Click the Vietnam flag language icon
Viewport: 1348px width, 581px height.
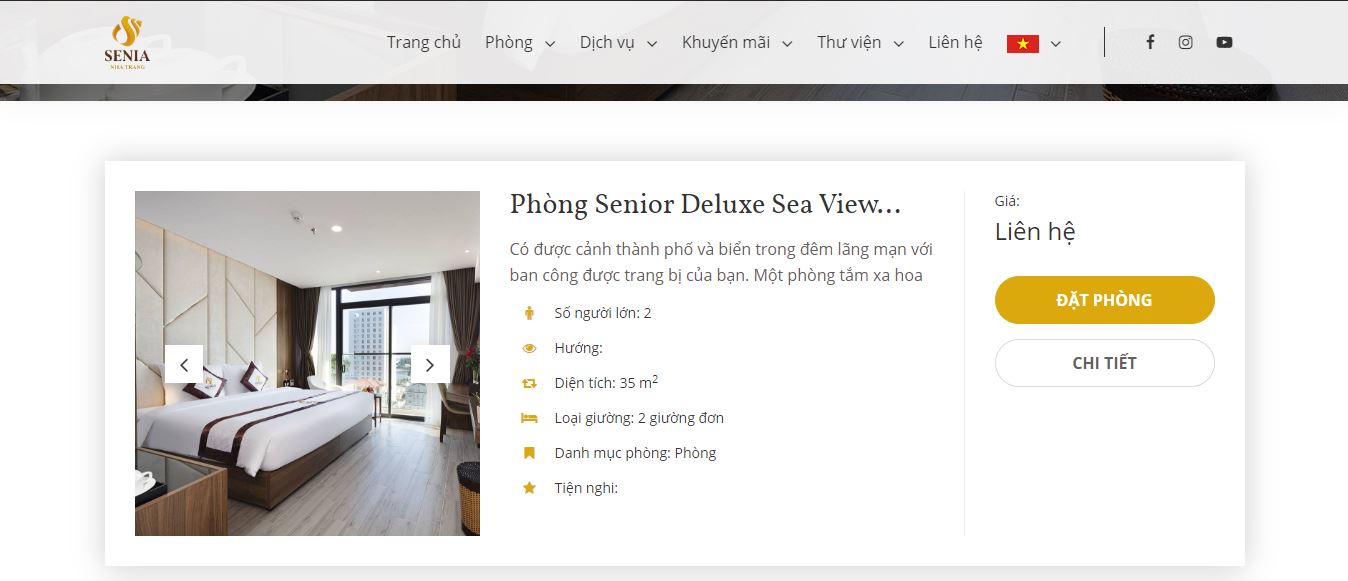[x=1023, y=43]
